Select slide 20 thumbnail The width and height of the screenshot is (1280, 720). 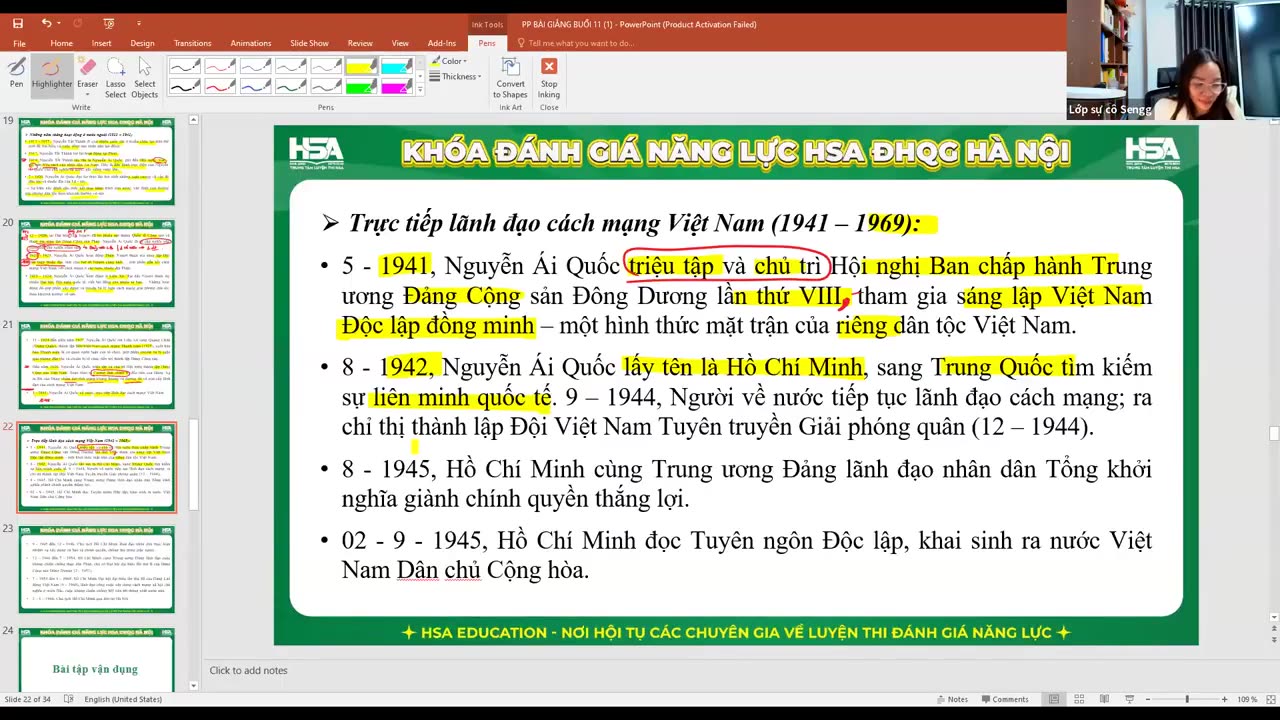[96, 262]
